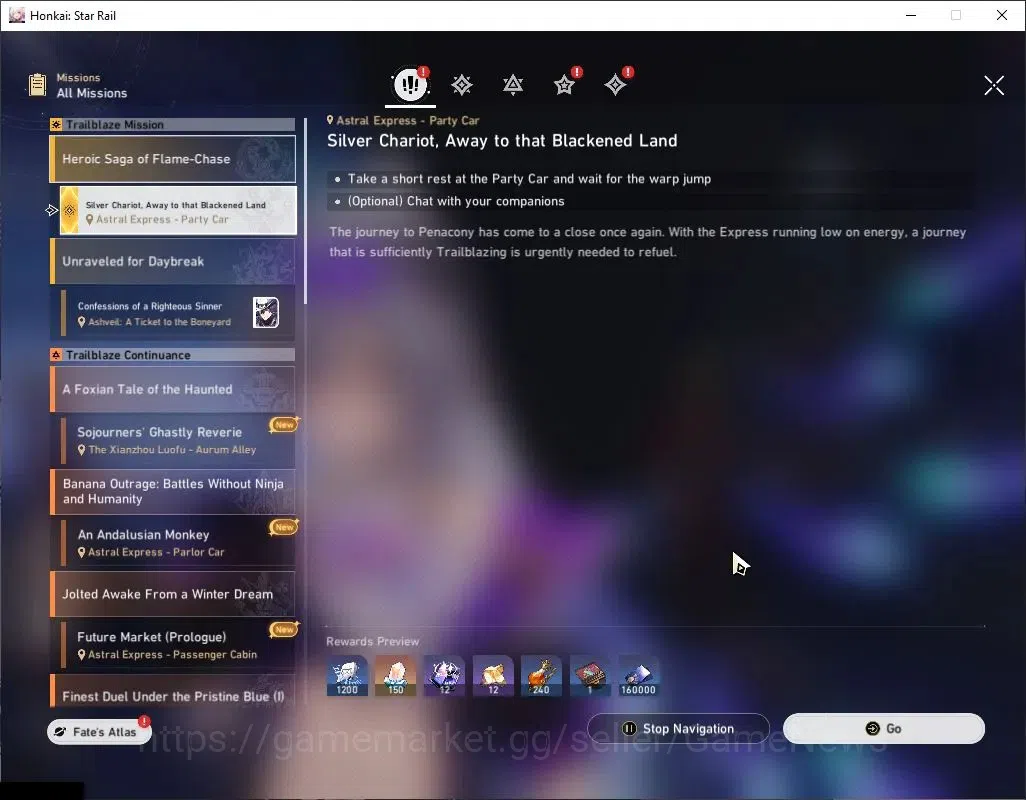Click the Rewards Preview label
Screen dimensions: 1026x800
(372, 641)
